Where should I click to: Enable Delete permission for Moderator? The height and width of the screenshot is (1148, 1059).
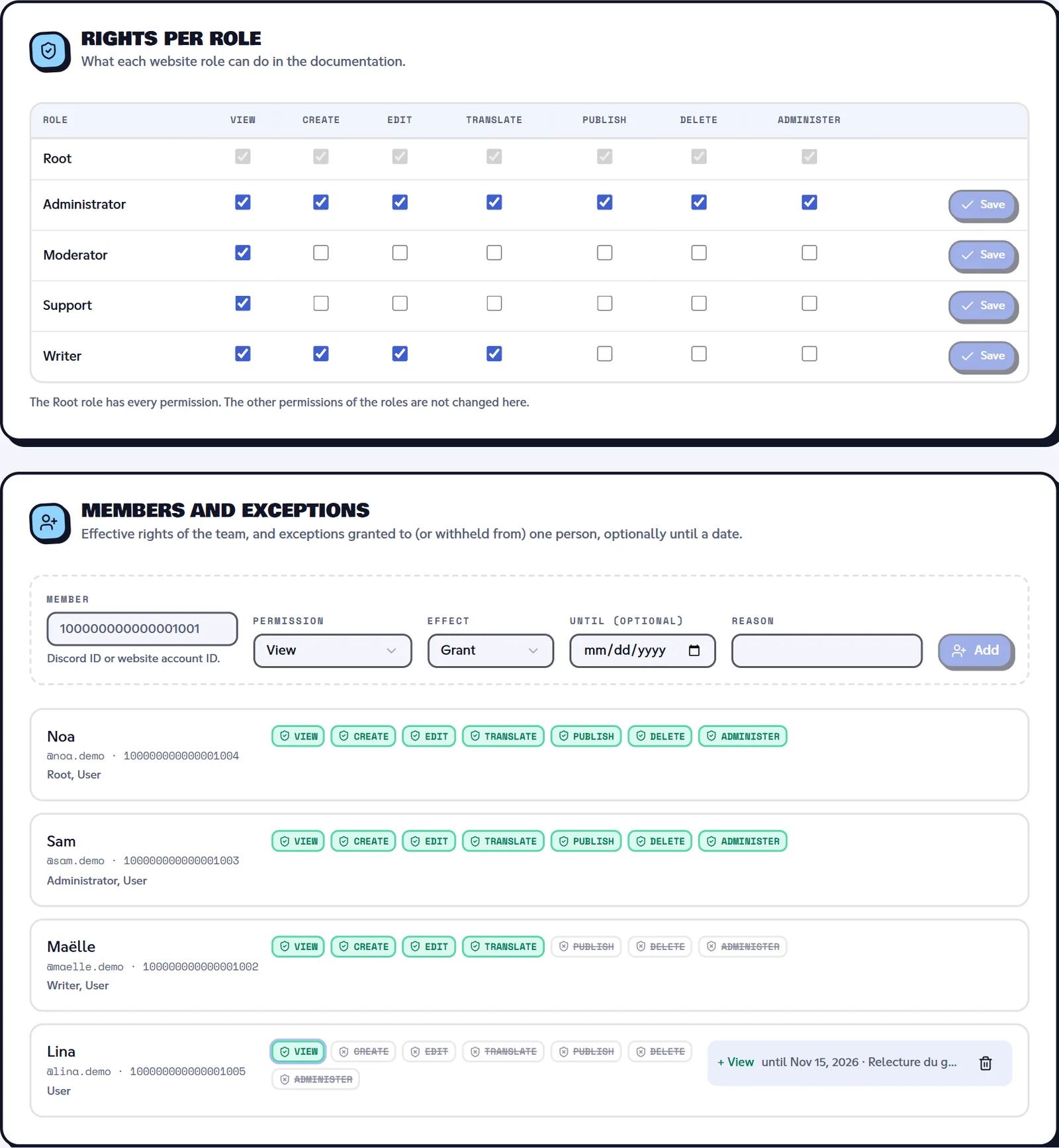click(699, 253)
